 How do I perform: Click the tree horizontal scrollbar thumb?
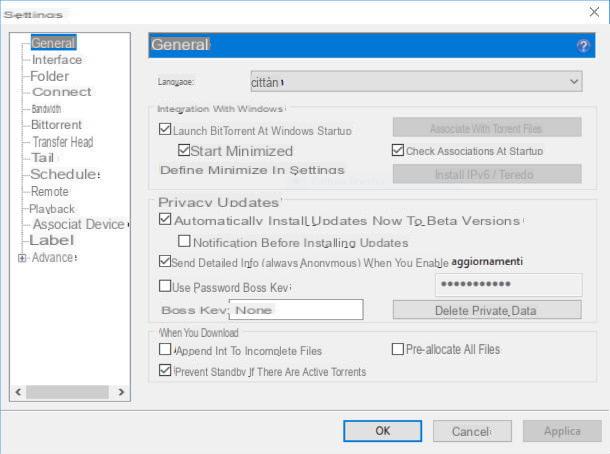[x=67, y=392]
